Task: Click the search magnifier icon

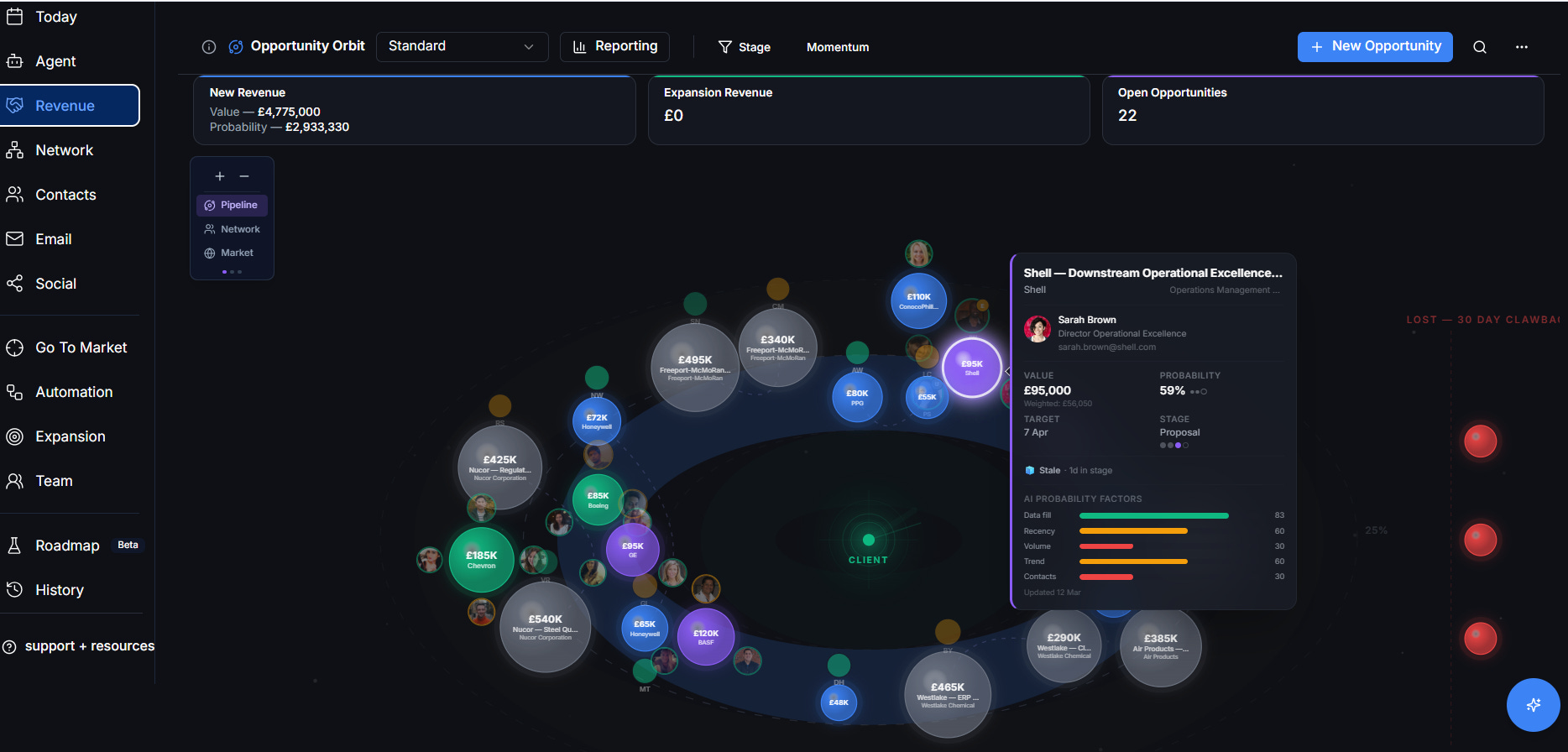Action: (1480, 47)
